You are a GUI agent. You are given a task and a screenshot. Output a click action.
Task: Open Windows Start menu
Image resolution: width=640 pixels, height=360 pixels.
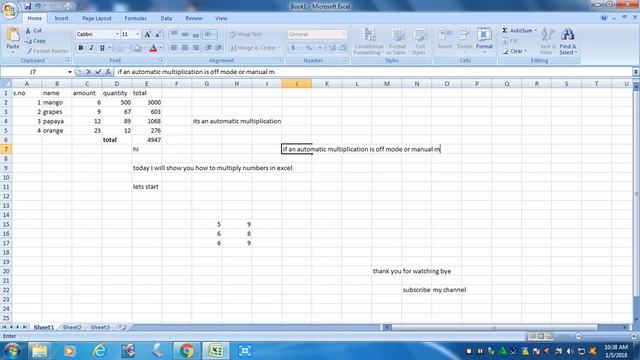click(x=11, y=351)
